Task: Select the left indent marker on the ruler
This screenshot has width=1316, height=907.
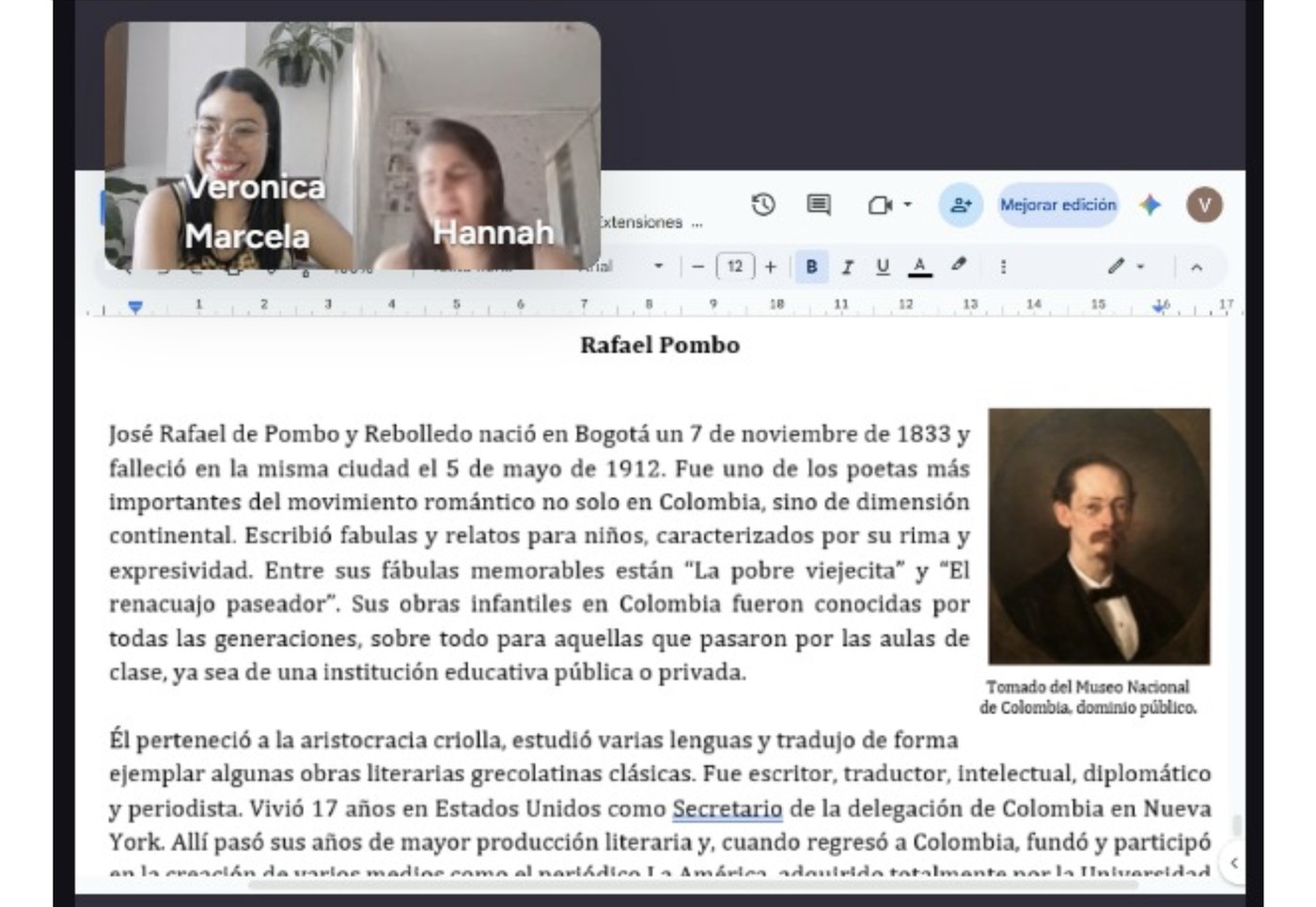Action: pos(135,306)
